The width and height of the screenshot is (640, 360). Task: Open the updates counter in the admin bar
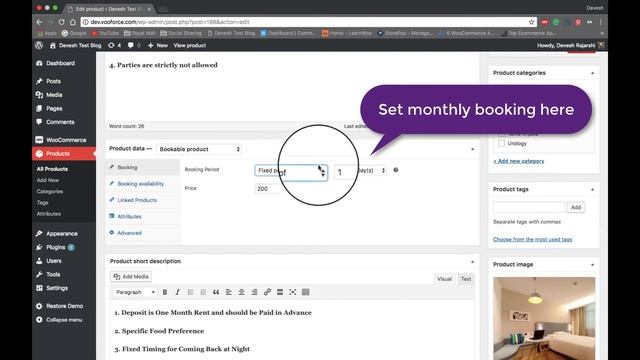[x=114, y=45]
